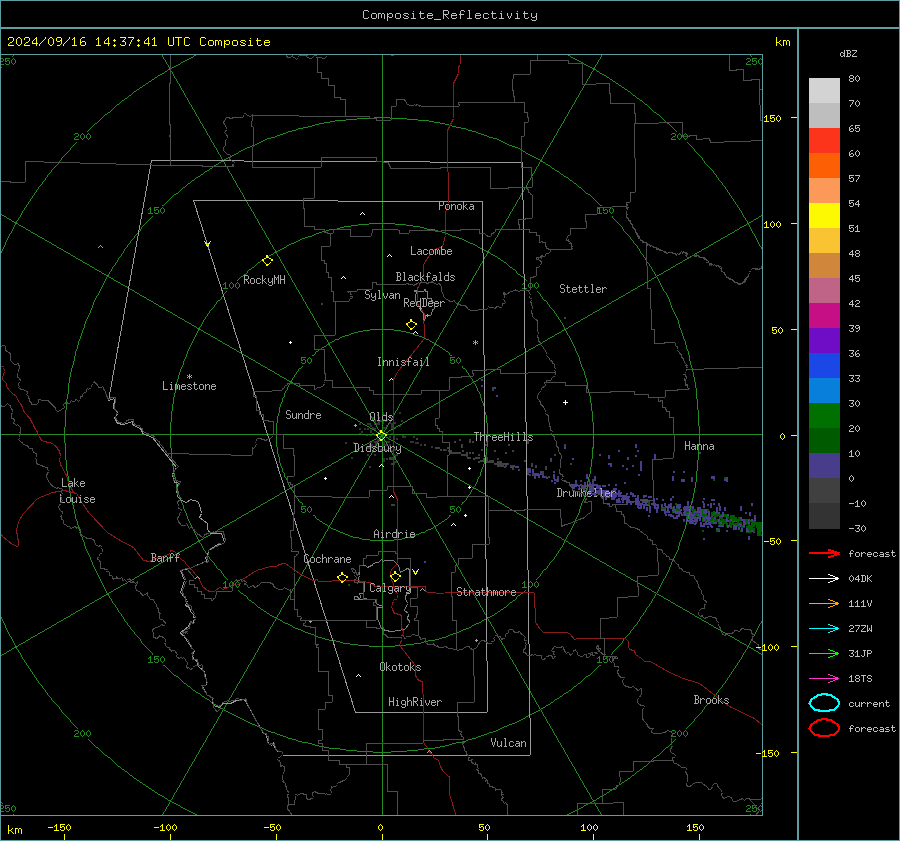
Task: Click the Sundre label
Action: [303, 414]
